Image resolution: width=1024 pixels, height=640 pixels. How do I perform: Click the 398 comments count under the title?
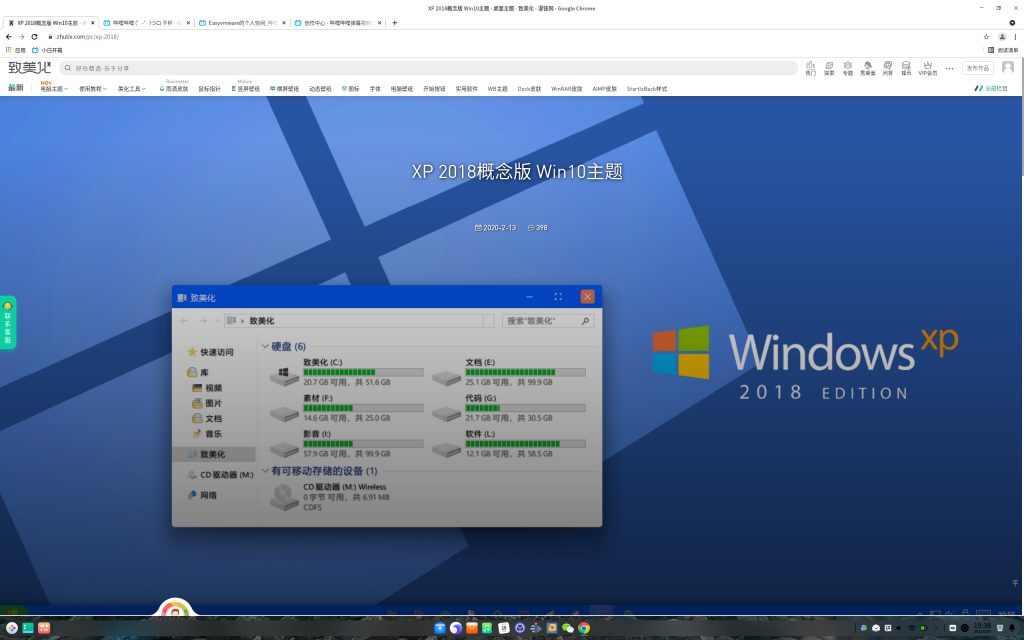(537, 228)
